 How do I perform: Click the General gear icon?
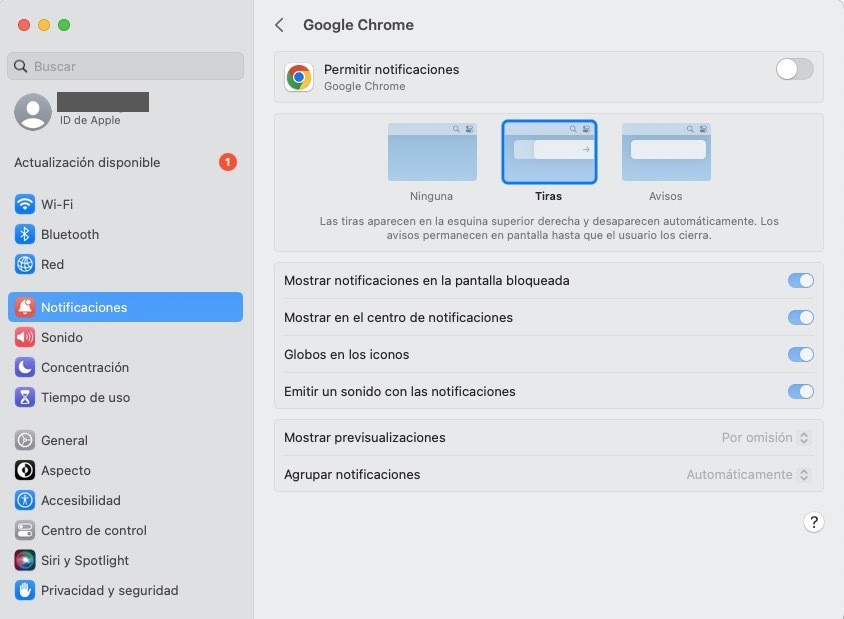pyautogui.click(x=25, y=440)
